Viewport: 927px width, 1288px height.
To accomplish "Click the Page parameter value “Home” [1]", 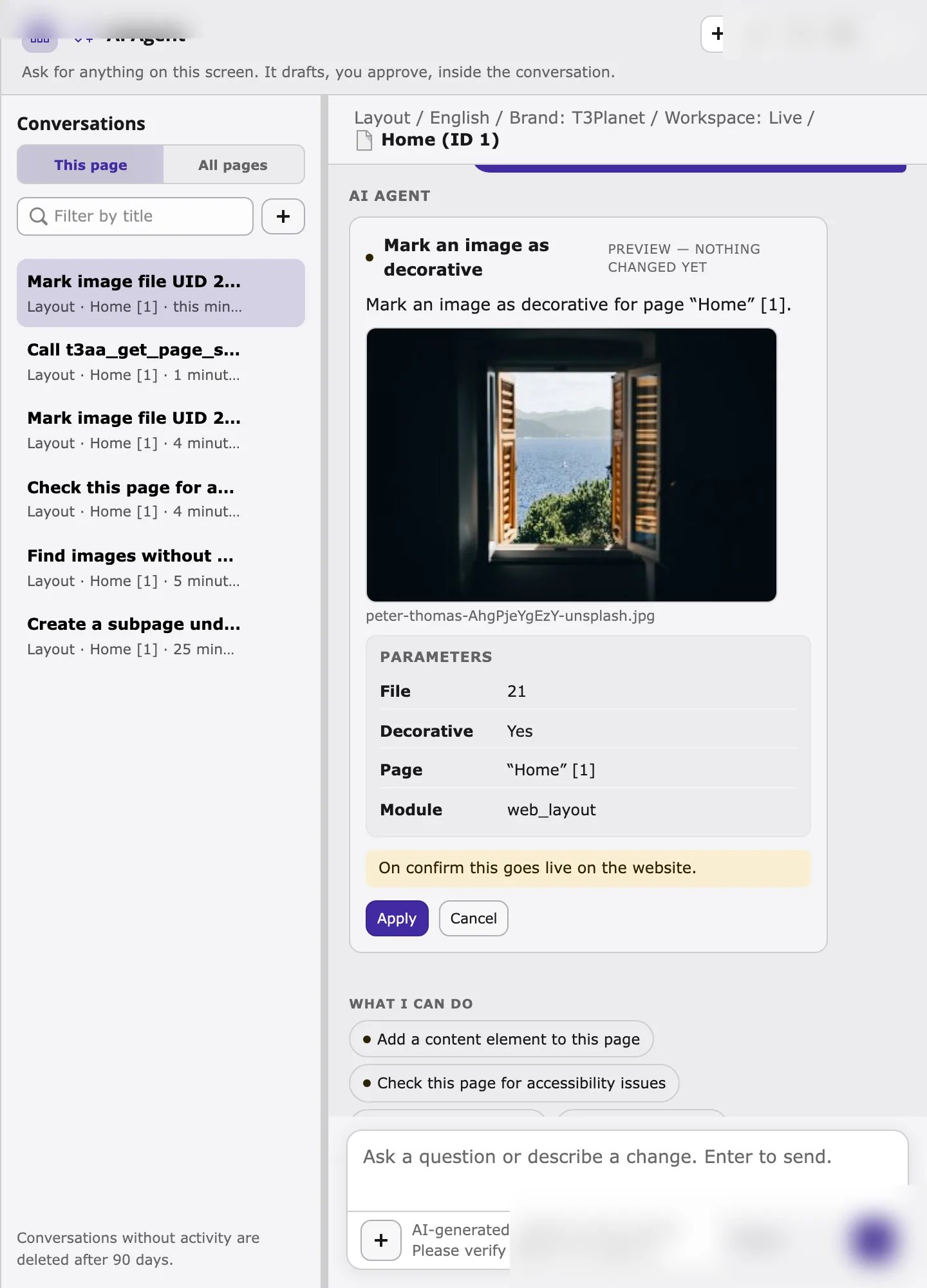I will pyautogui.click(x=551, y=770).
